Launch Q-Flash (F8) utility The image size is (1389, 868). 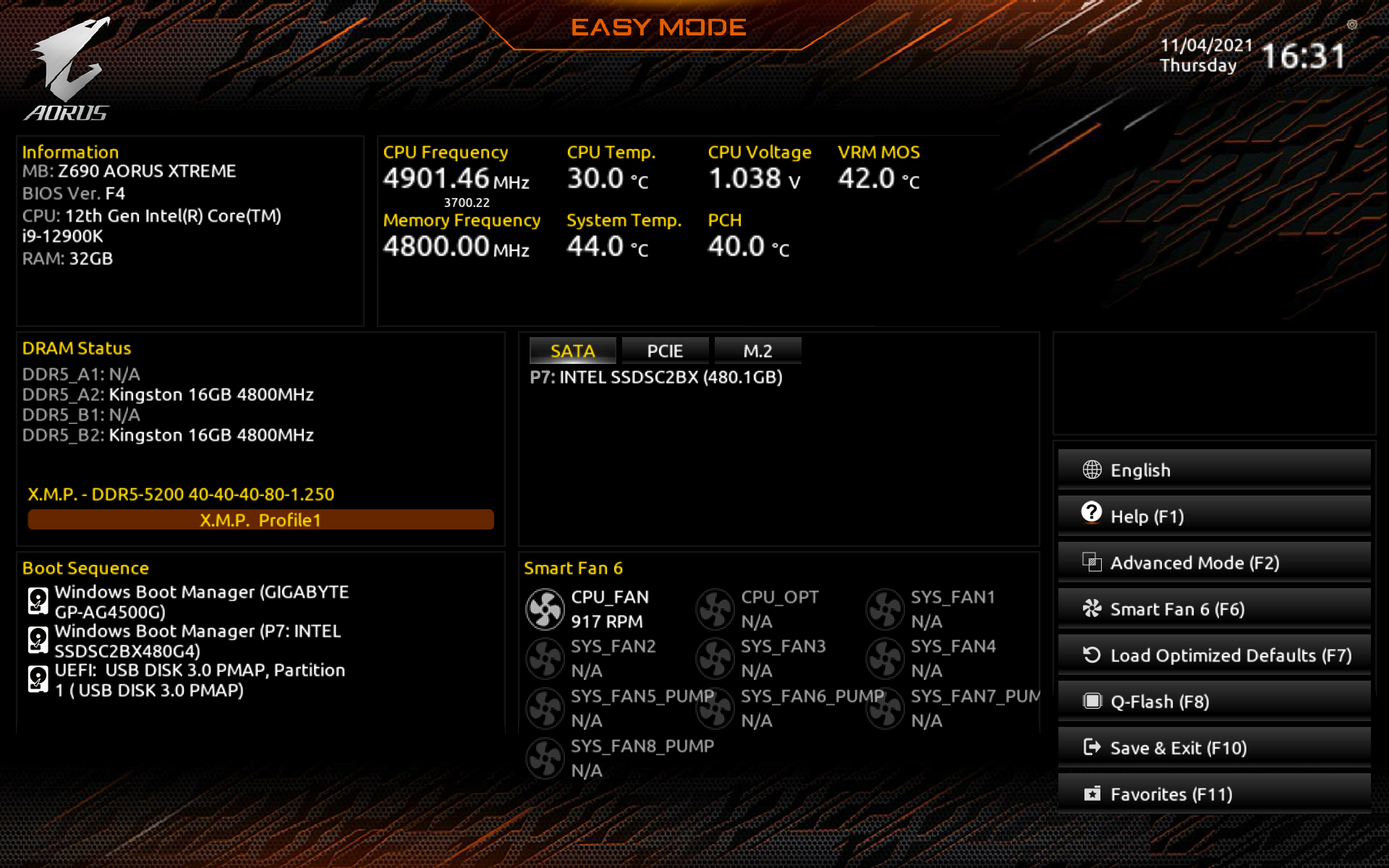(1213, 702)
